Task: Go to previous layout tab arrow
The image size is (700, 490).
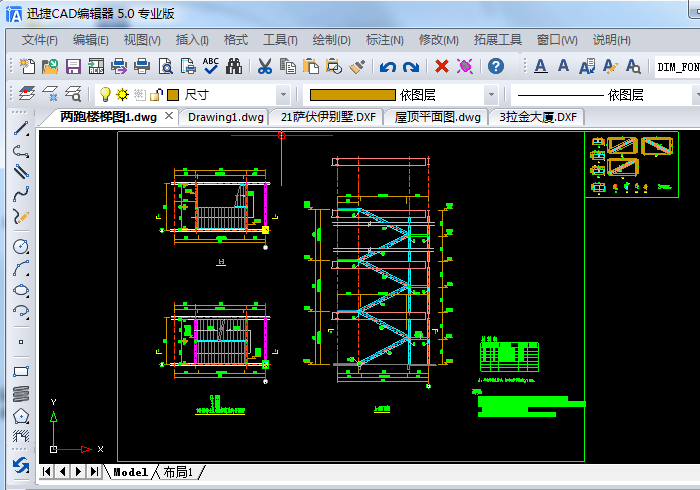Action: tap(62, 471)
